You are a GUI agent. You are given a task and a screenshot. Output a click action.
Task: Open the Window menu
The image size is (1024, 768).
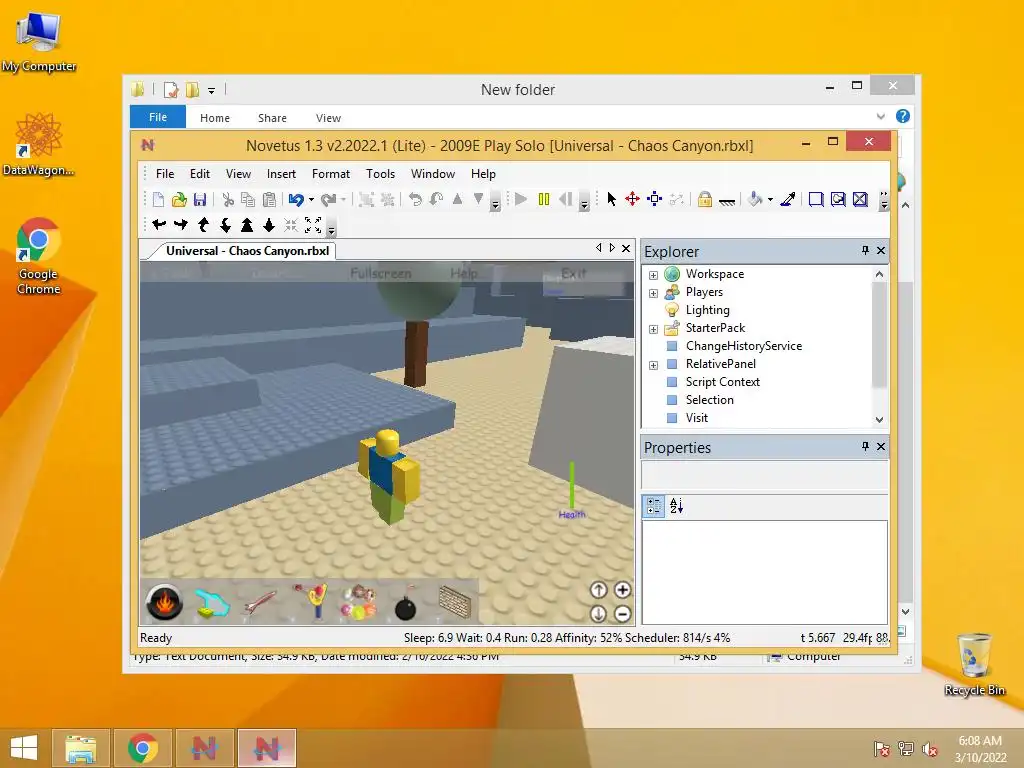(x=433, y=174)
